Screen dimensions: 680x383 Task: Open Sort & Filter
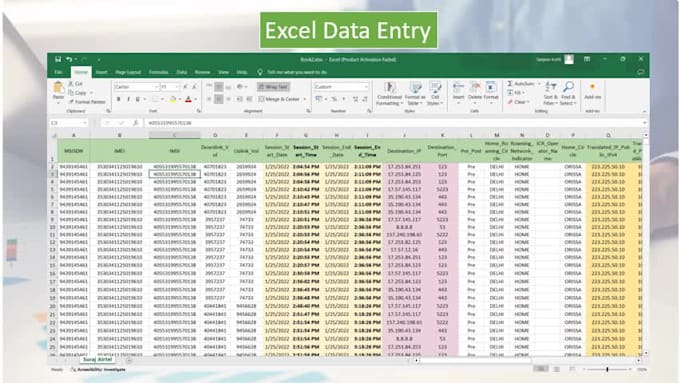point(551,93)
